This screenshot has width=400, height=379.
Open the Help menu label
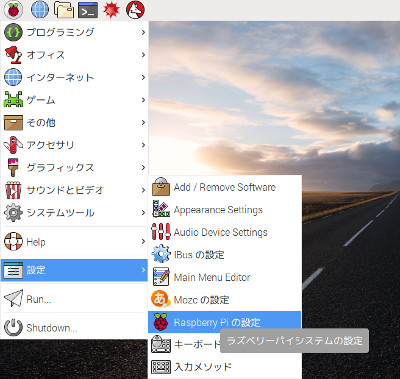tap(36, 242)
